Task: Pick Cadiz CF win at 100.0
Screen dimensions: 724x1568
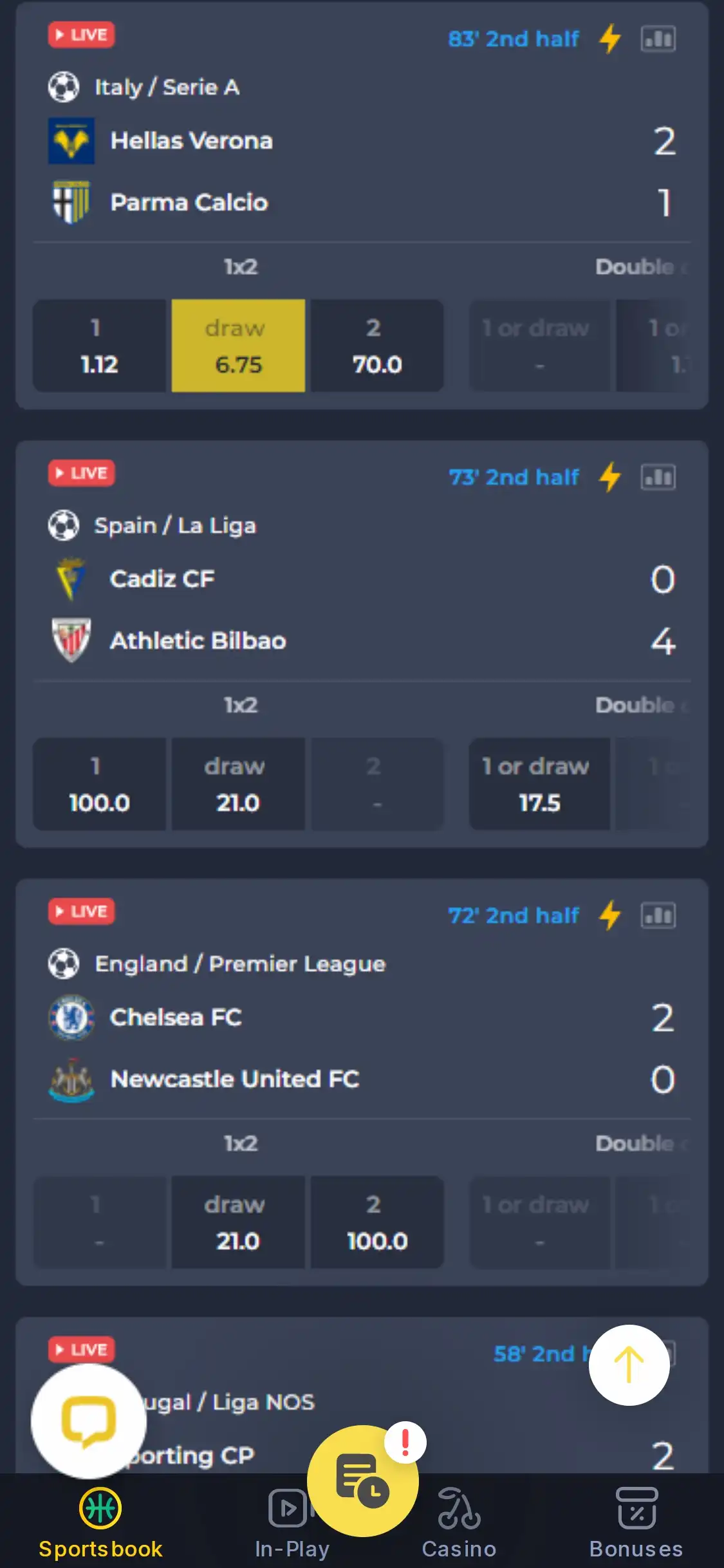Action: point(99,784)
